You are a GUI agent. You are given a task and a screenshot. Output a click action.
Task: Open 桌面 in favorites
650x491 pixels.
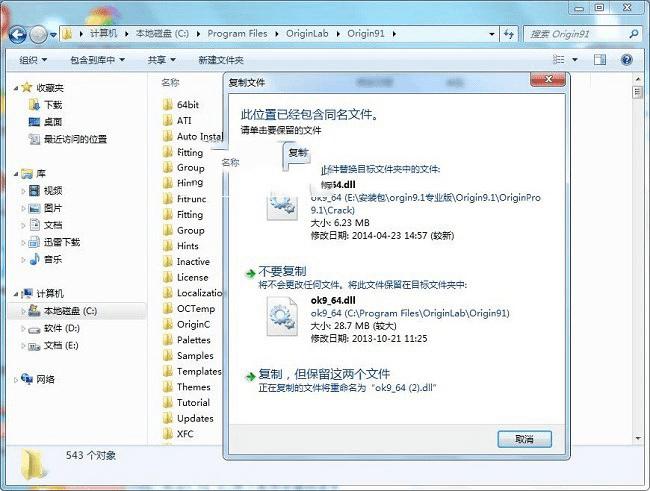point(53,122)
